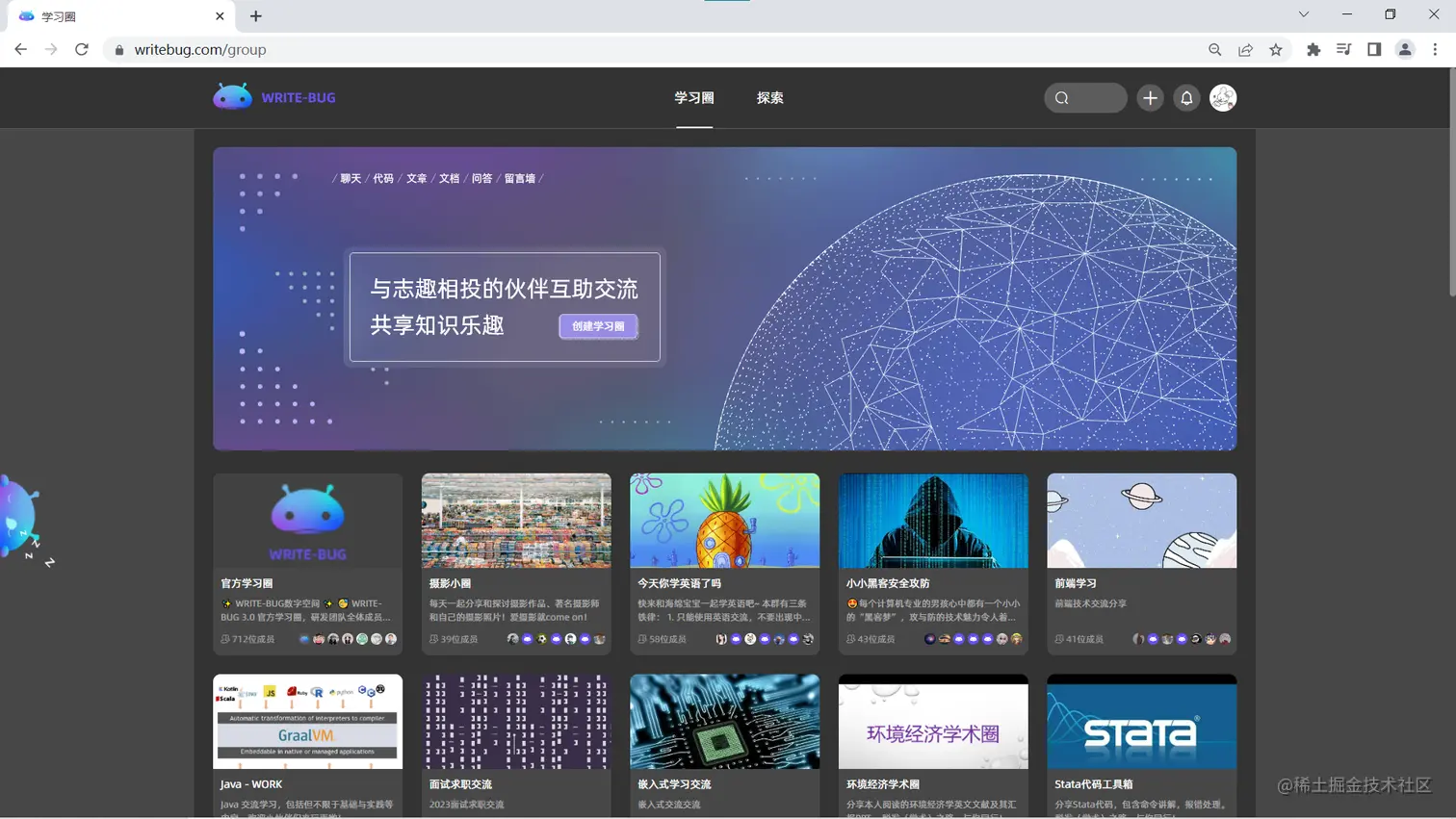Select the 学习圈 navigation tab
The image size is (1456, 819).
click(x=692, y=97)
